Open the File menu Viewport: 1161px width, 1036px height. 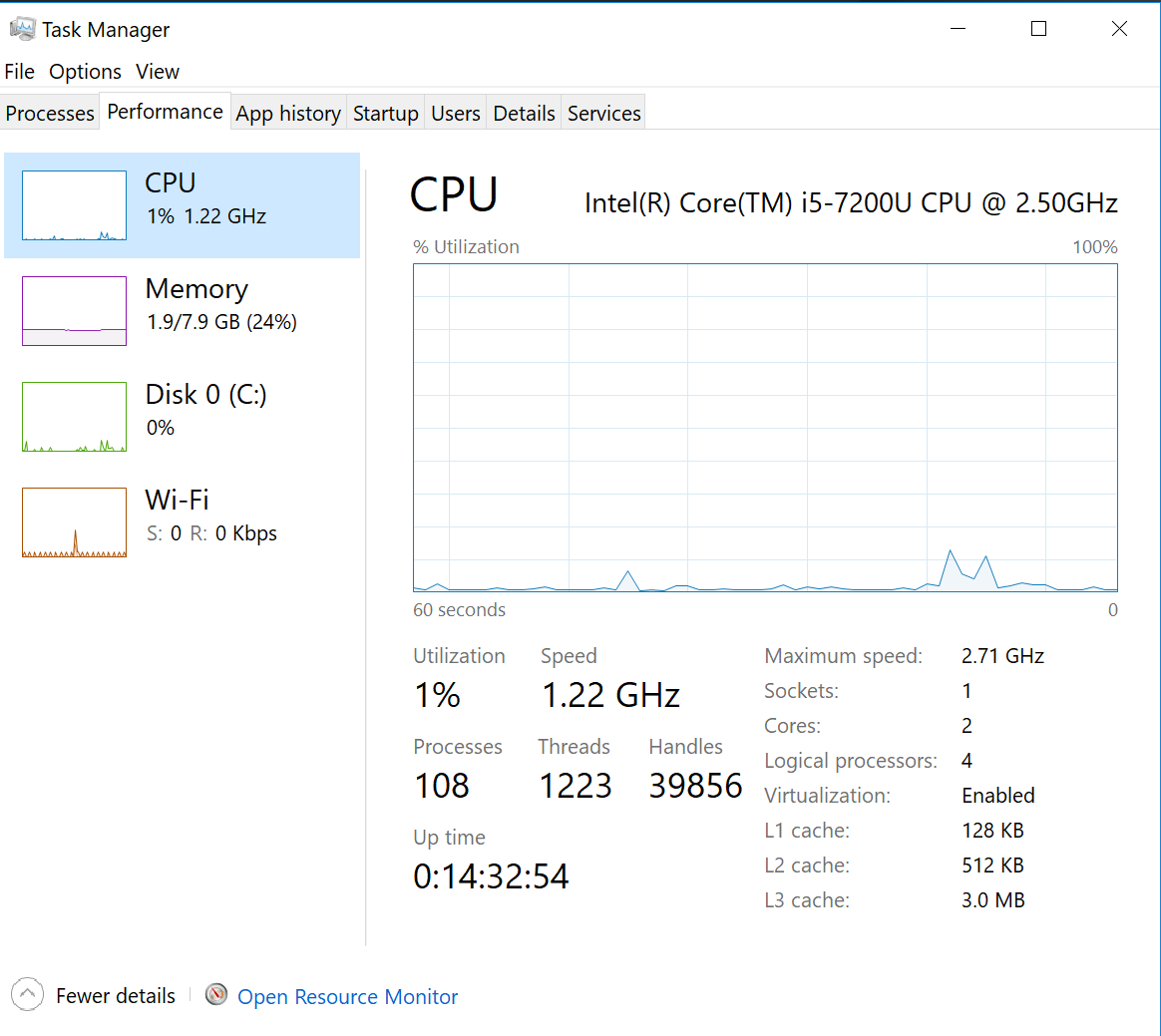[x=19, y=71]
